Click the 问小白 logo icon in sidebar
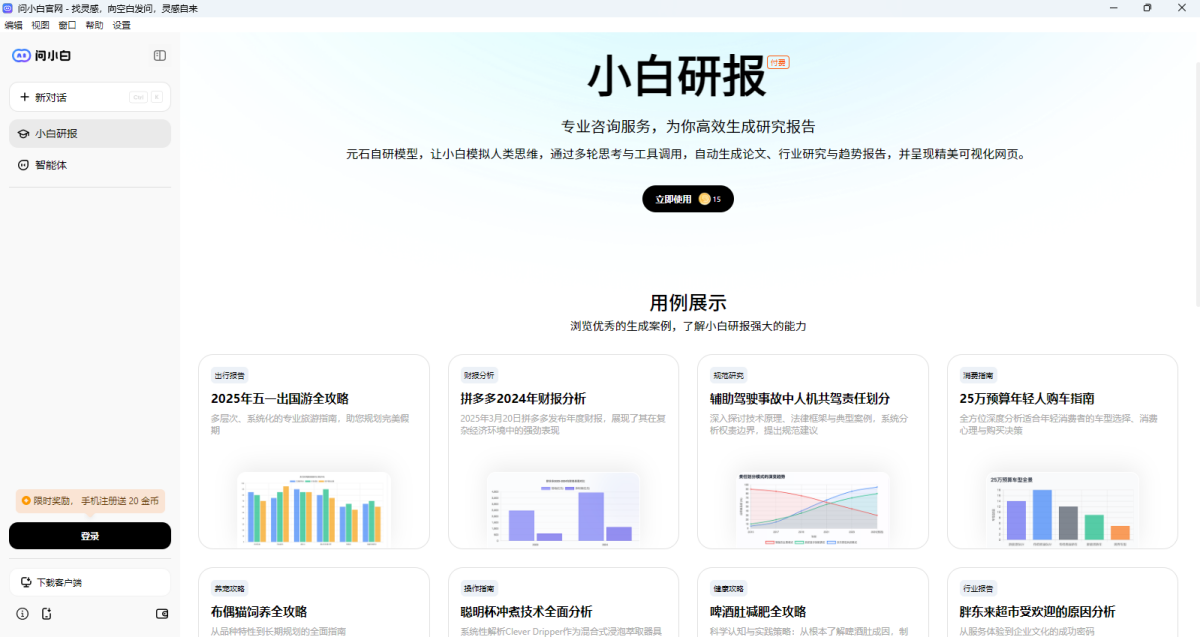 22,55
